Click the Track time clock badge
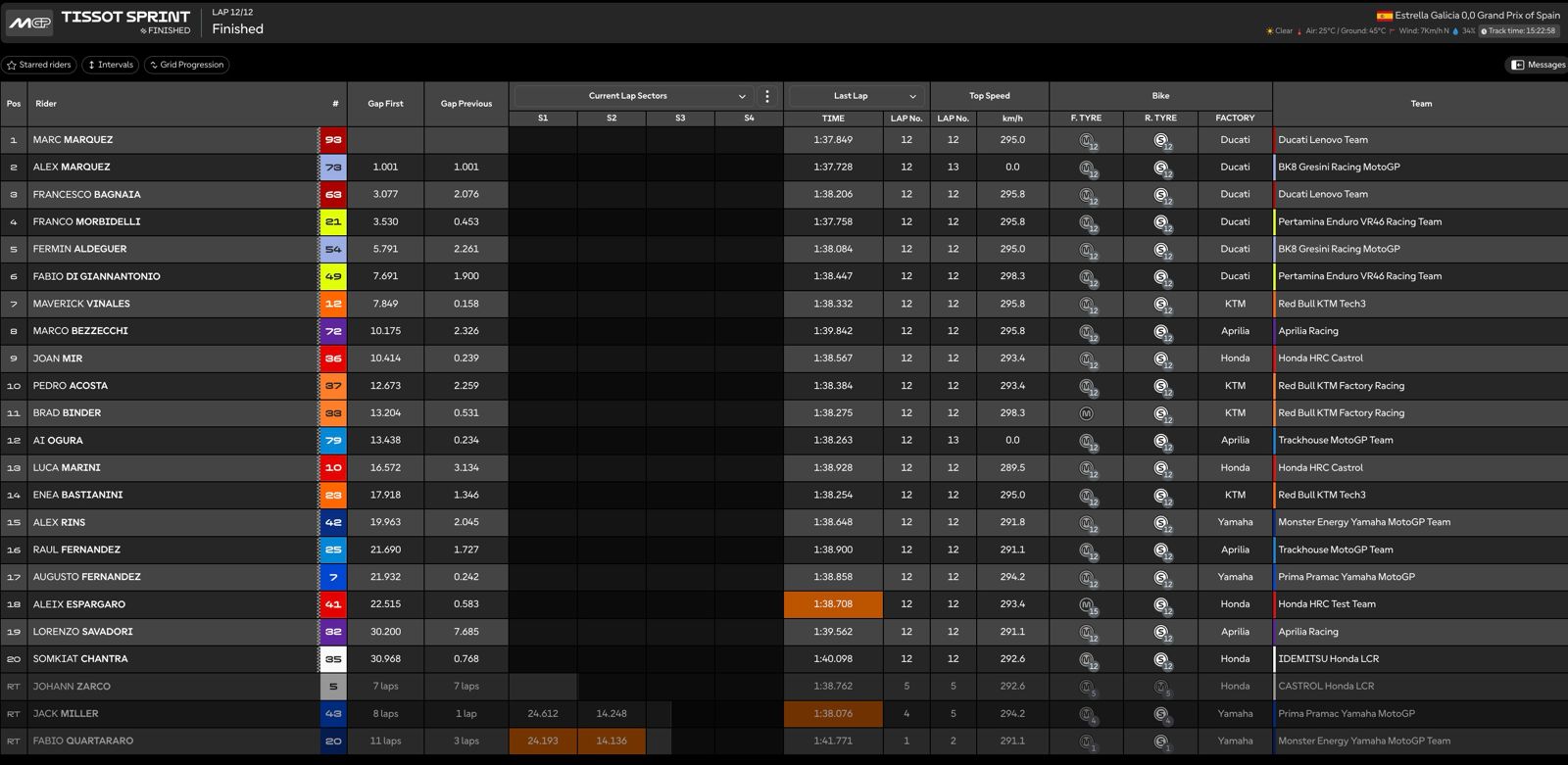Viewport: 1568px width, 765px height. click(1519, 31)
